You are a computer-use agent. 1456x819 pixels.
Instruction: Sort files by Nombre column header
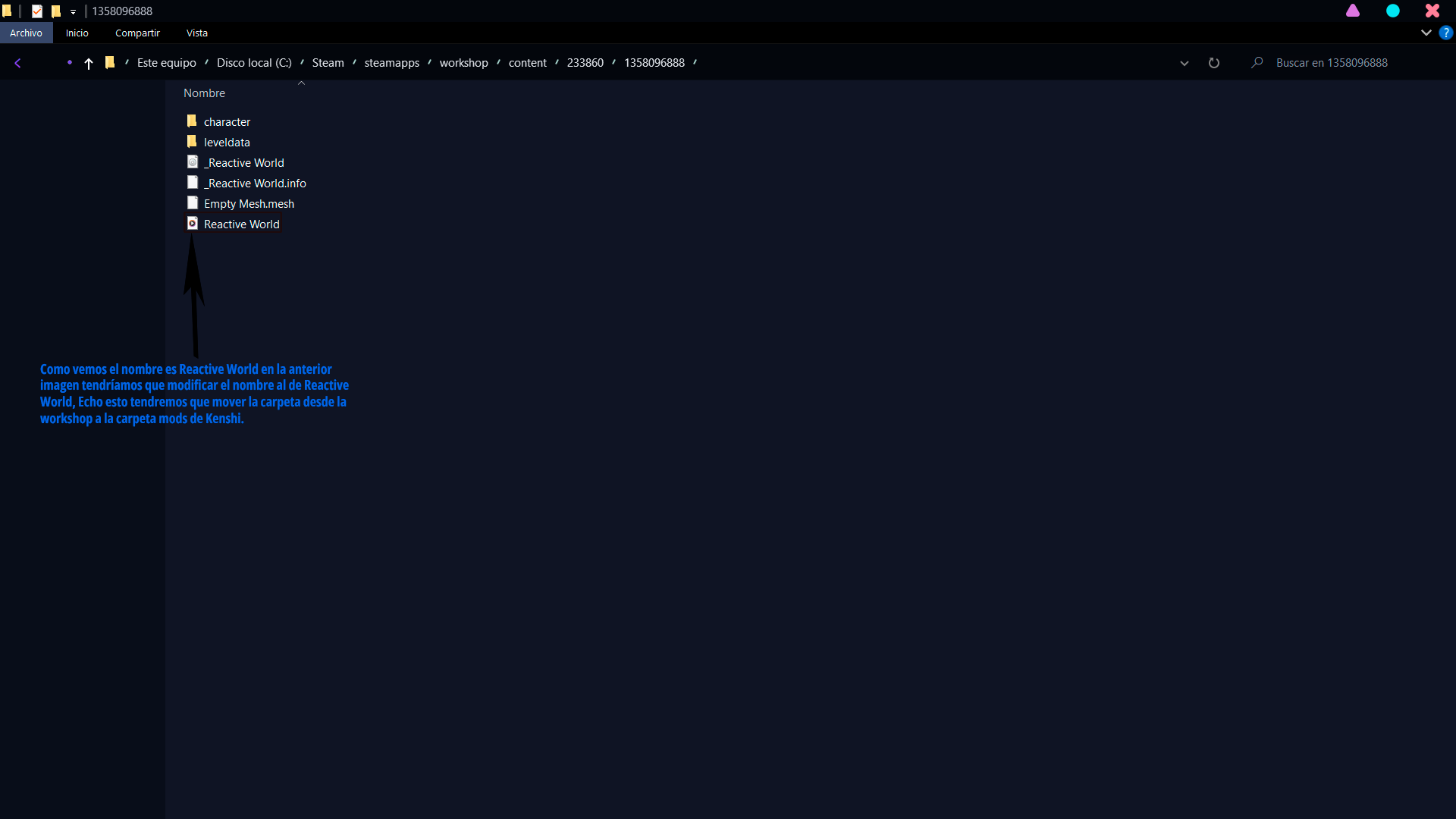tap(204, 93)
